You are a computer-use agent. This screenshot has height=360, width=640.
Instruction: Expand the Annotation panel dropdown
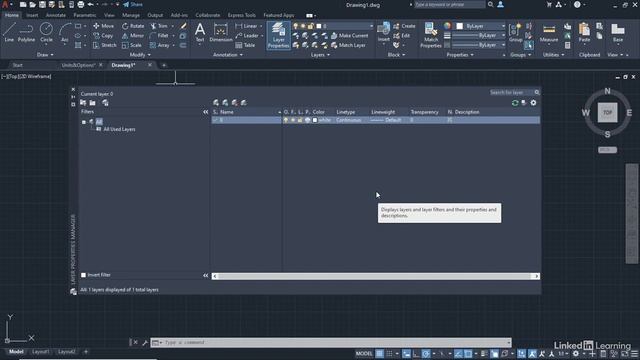tap(228, 55)
